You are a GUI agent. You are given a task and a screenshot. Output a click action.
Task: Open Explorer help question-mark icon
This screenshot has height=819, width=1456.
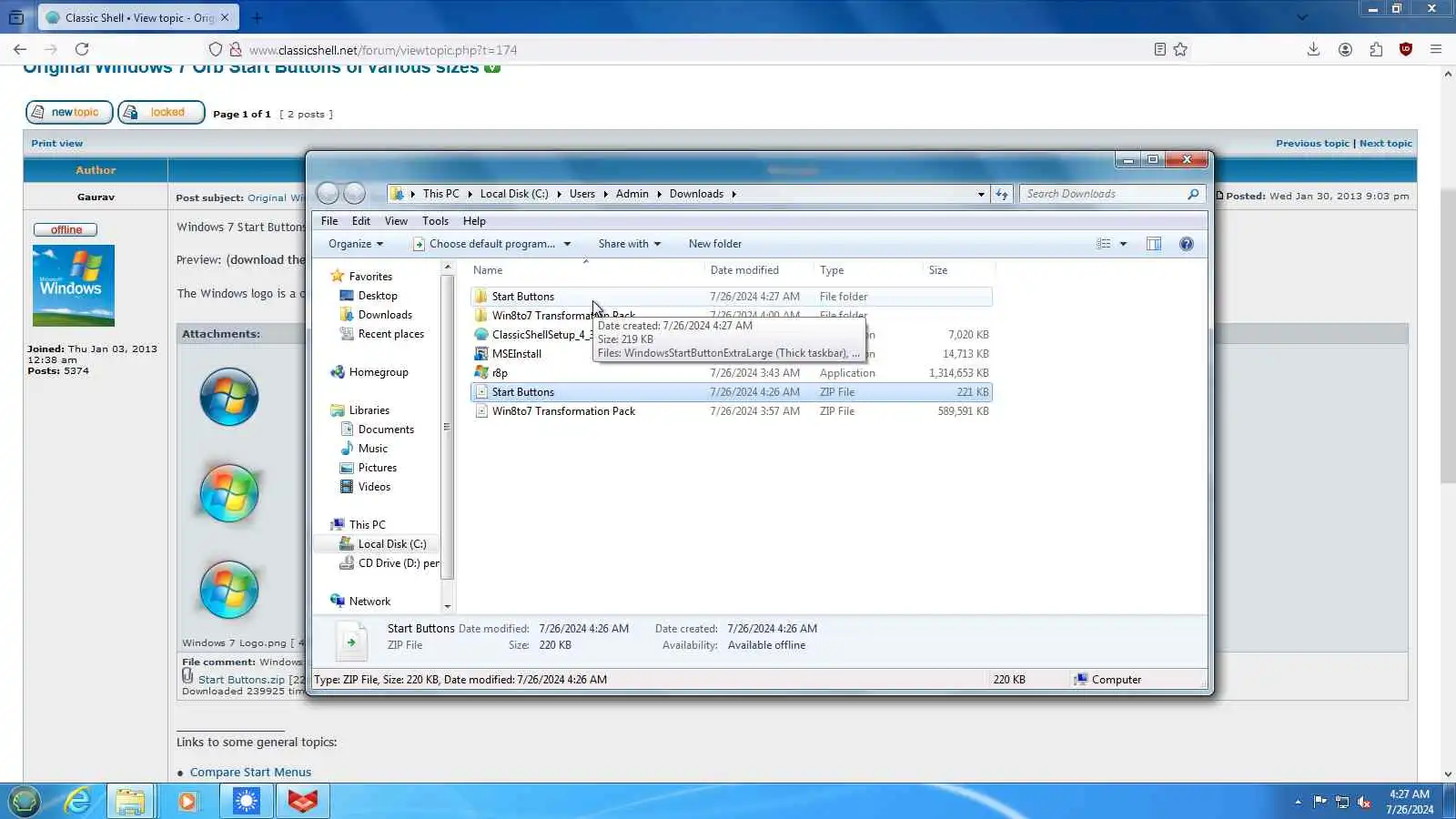[1186, 244]
